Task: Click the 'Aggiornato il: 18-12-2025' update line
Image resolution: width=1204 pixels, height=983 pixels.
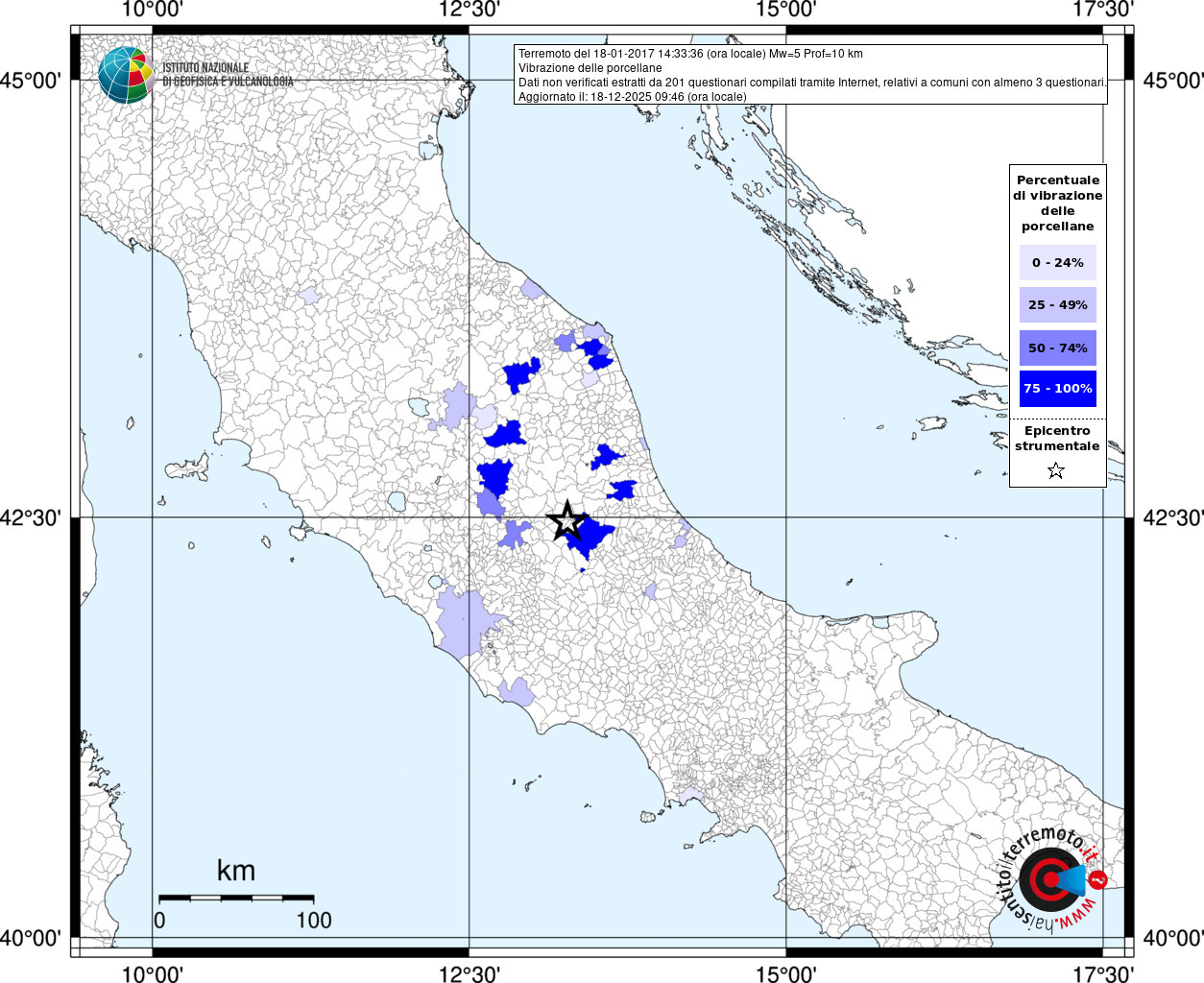Action: 632,97
